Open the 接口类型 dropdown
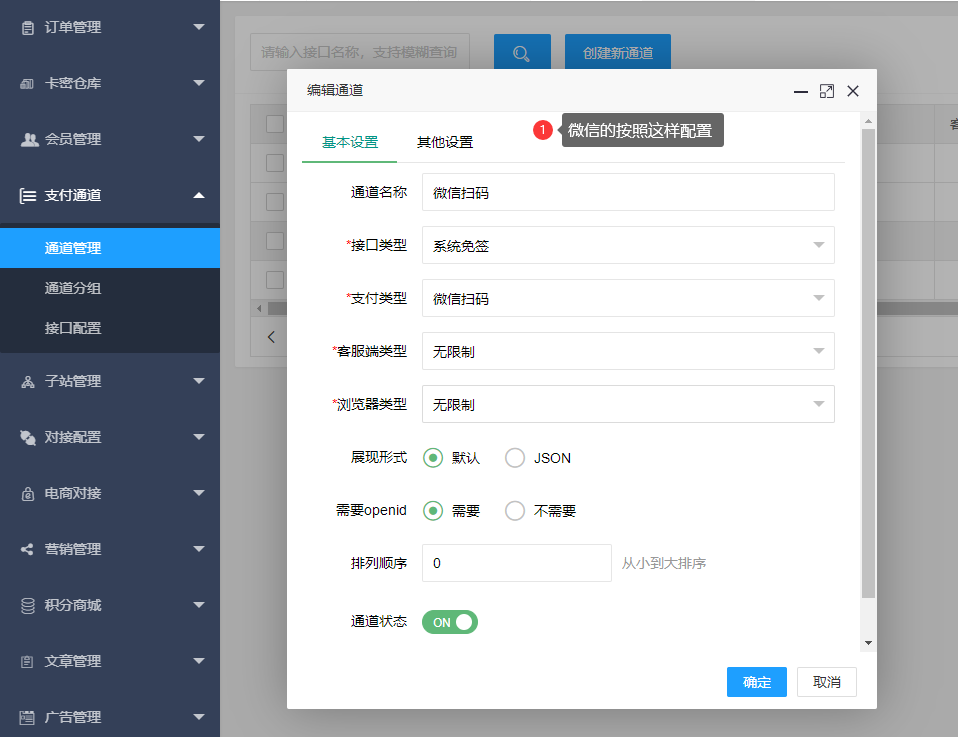958x737 pixels. click(628, 245)
